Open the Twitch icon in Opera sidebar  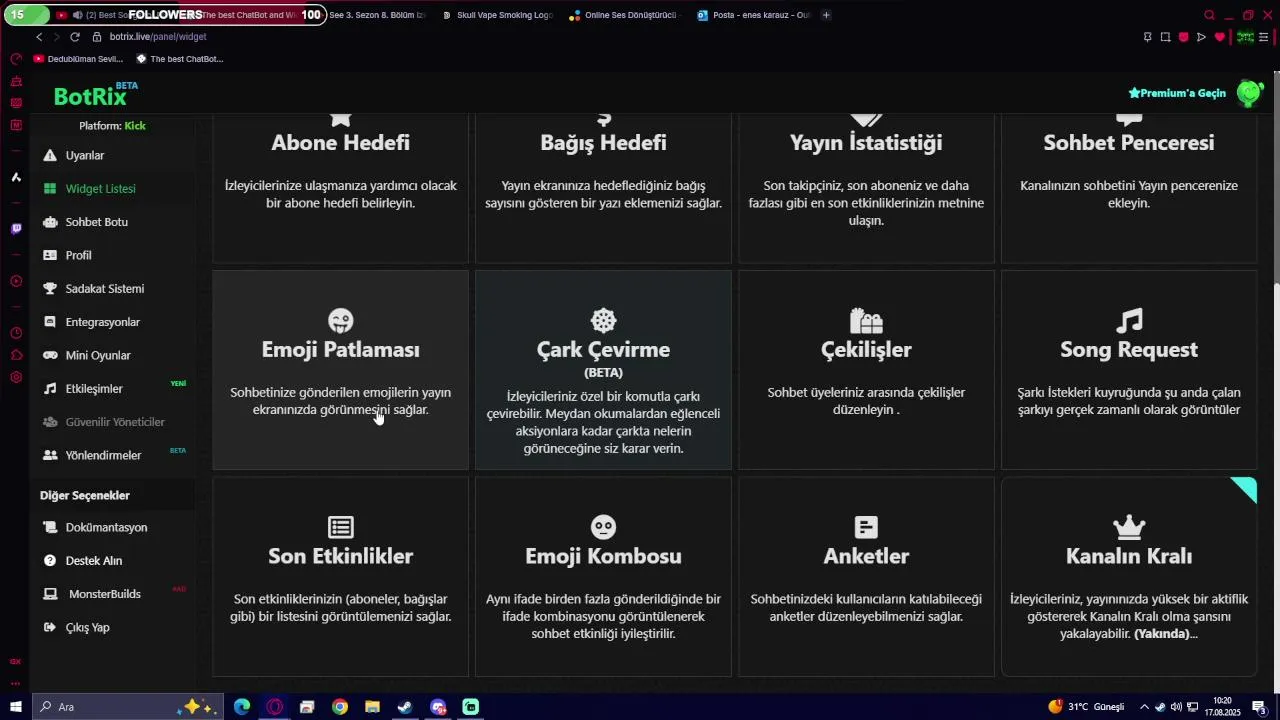coord(16,229)
